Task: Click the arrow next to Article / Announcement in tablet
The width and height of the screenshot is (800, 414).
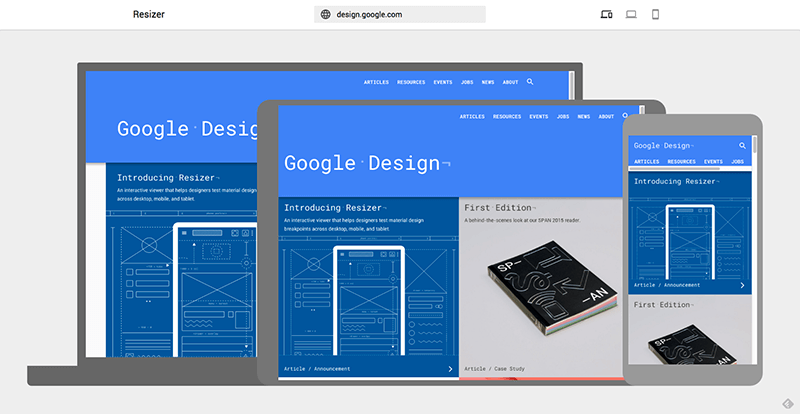Action: (450, 369)
